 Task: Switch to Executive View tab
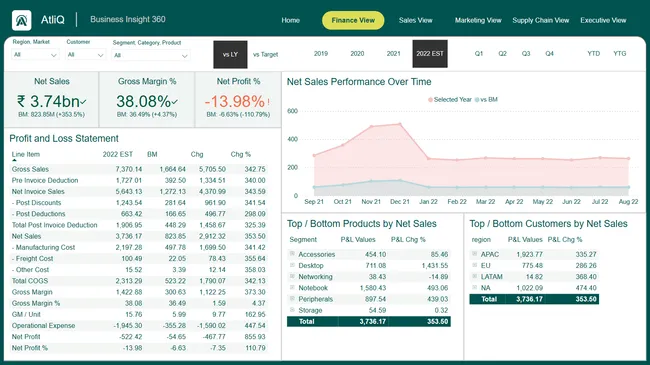click(603, 20)
